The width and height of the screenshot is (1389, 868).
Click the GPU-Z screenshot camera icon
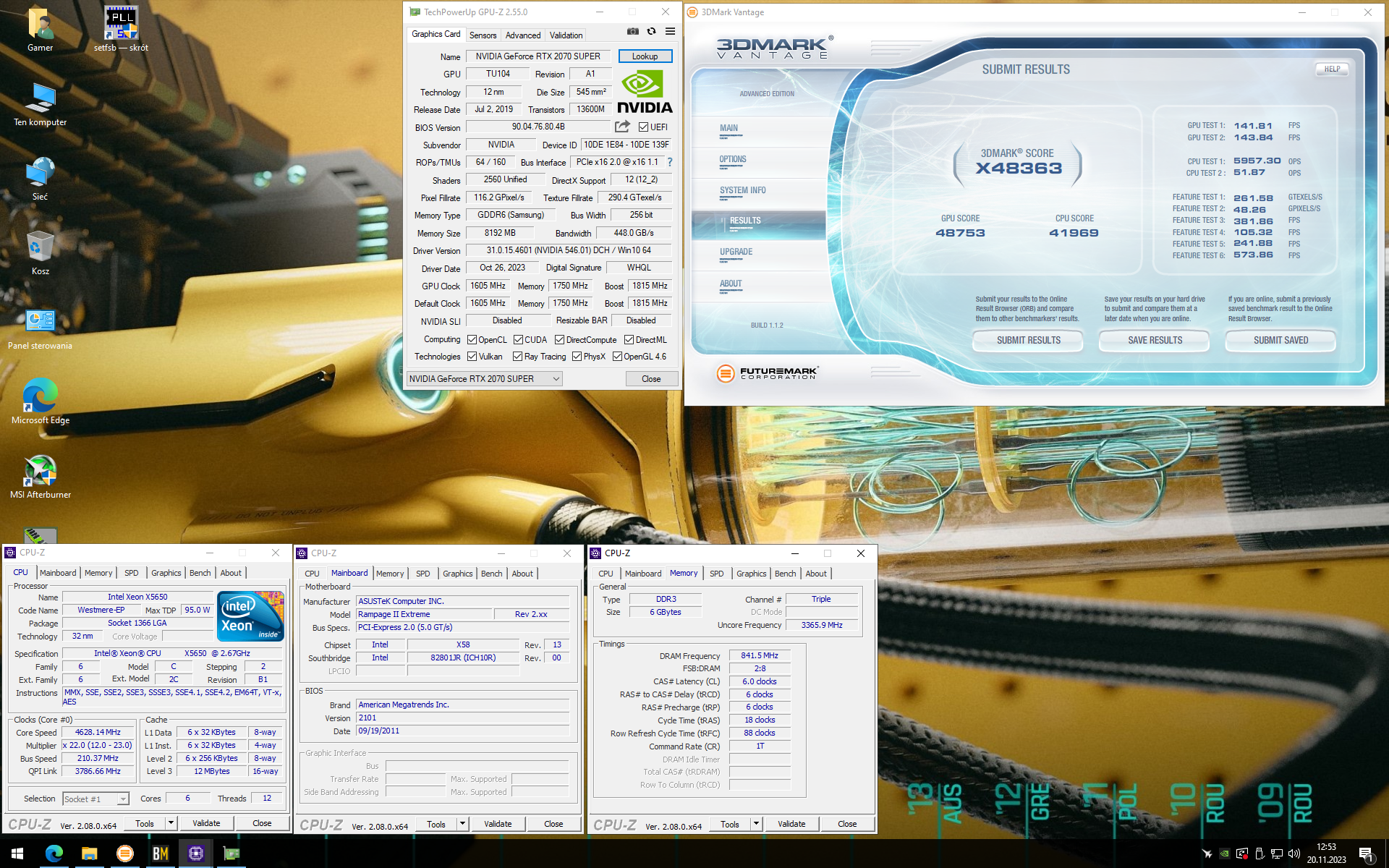coord(633,31)
